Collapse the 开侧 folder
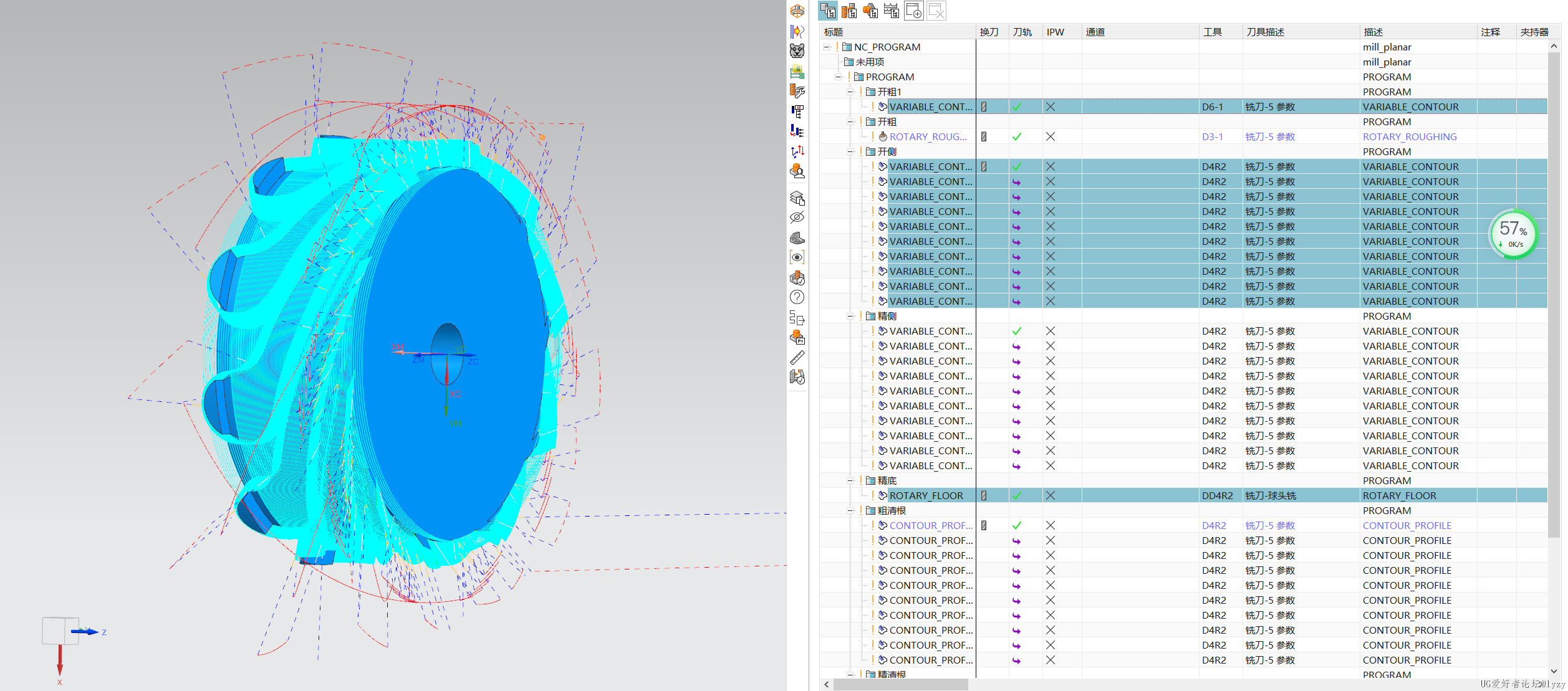The height and width of the screenshot is (691, 1568). tap(850, 151)
